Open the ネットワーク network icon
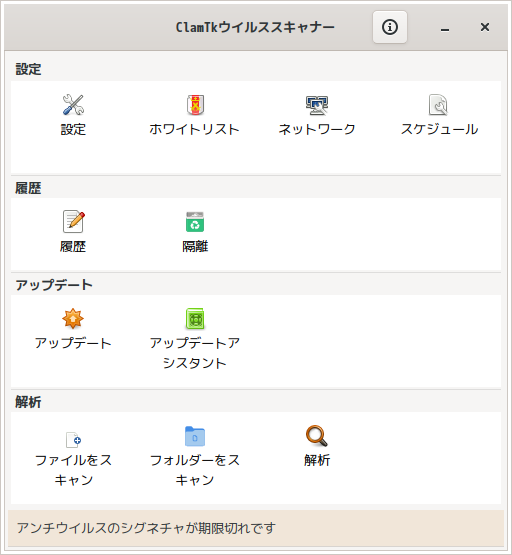 317,105
